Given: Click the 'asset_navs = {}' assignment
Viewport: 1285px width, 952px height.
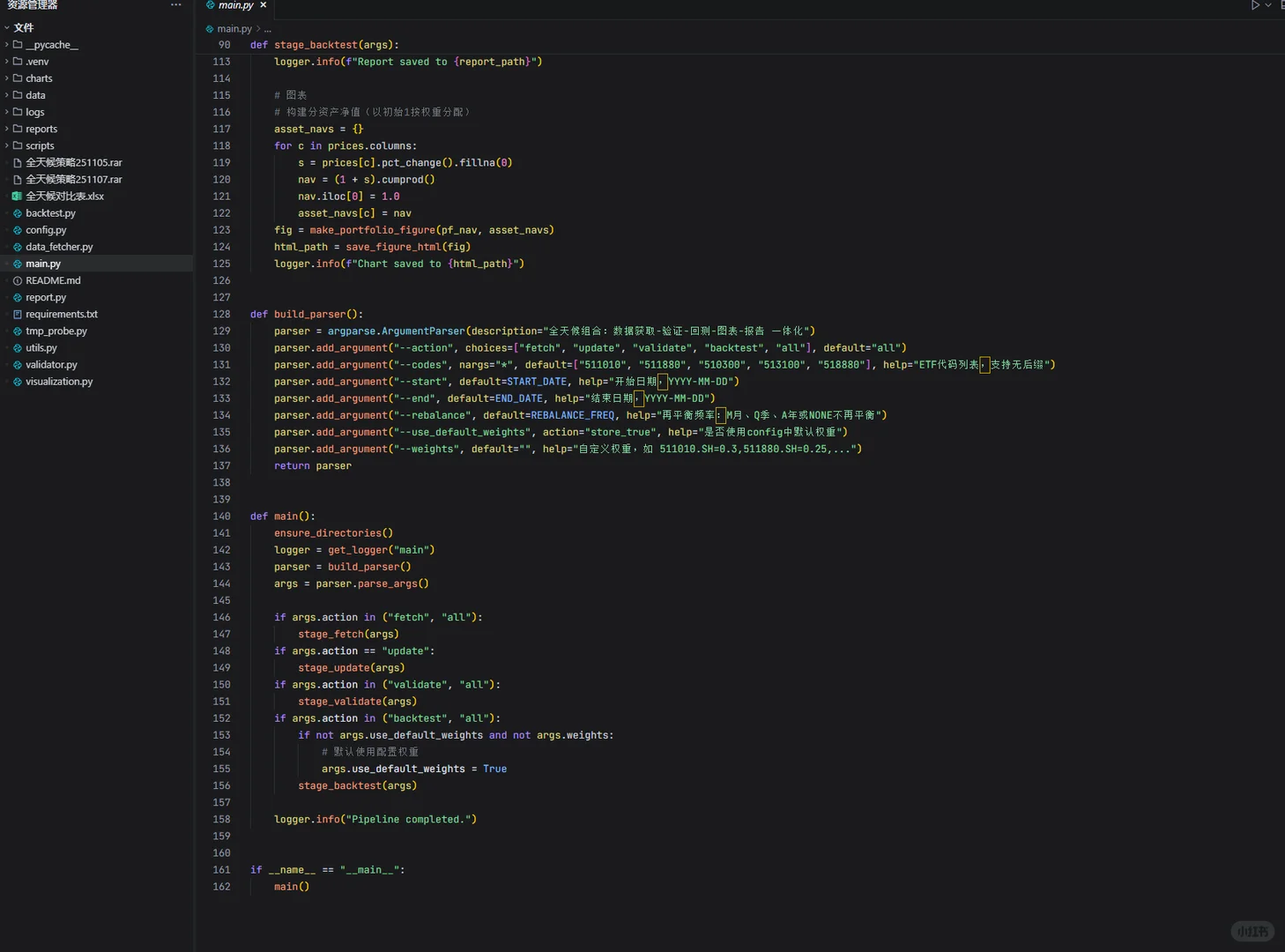Looking at the screenshot, I should coord(319,130).
